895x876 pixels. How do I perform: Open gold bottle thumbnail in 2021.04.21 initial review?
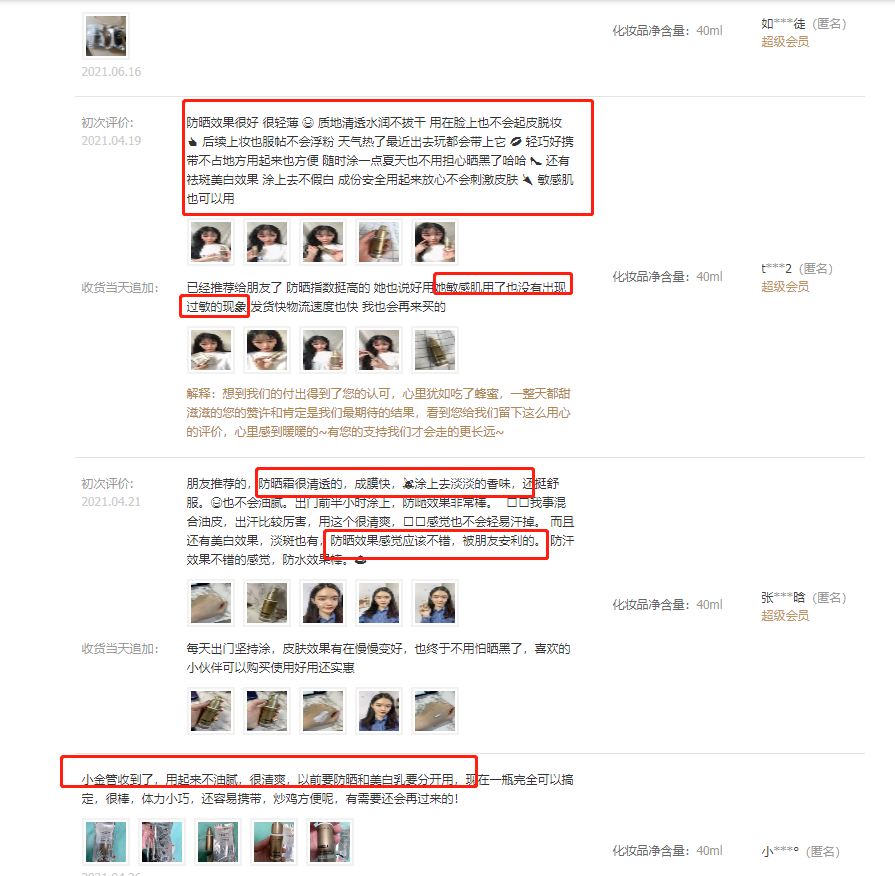267,603
